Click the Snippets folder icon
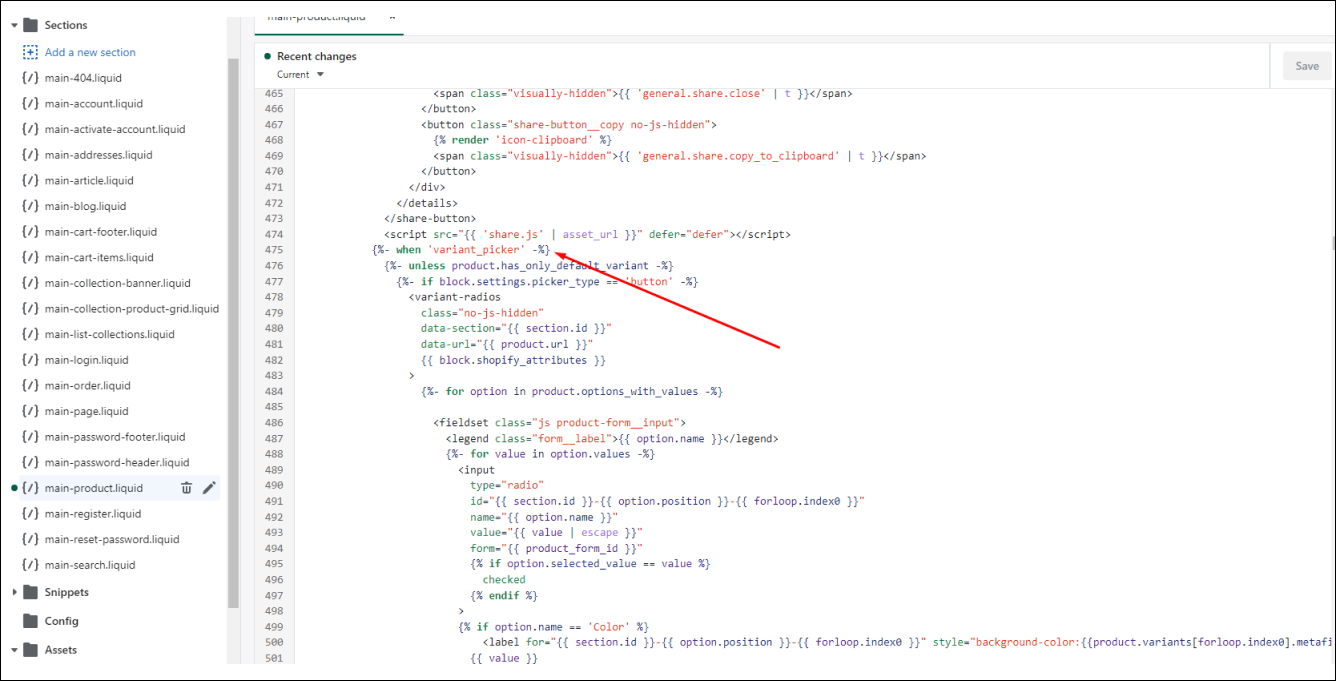 30,592
